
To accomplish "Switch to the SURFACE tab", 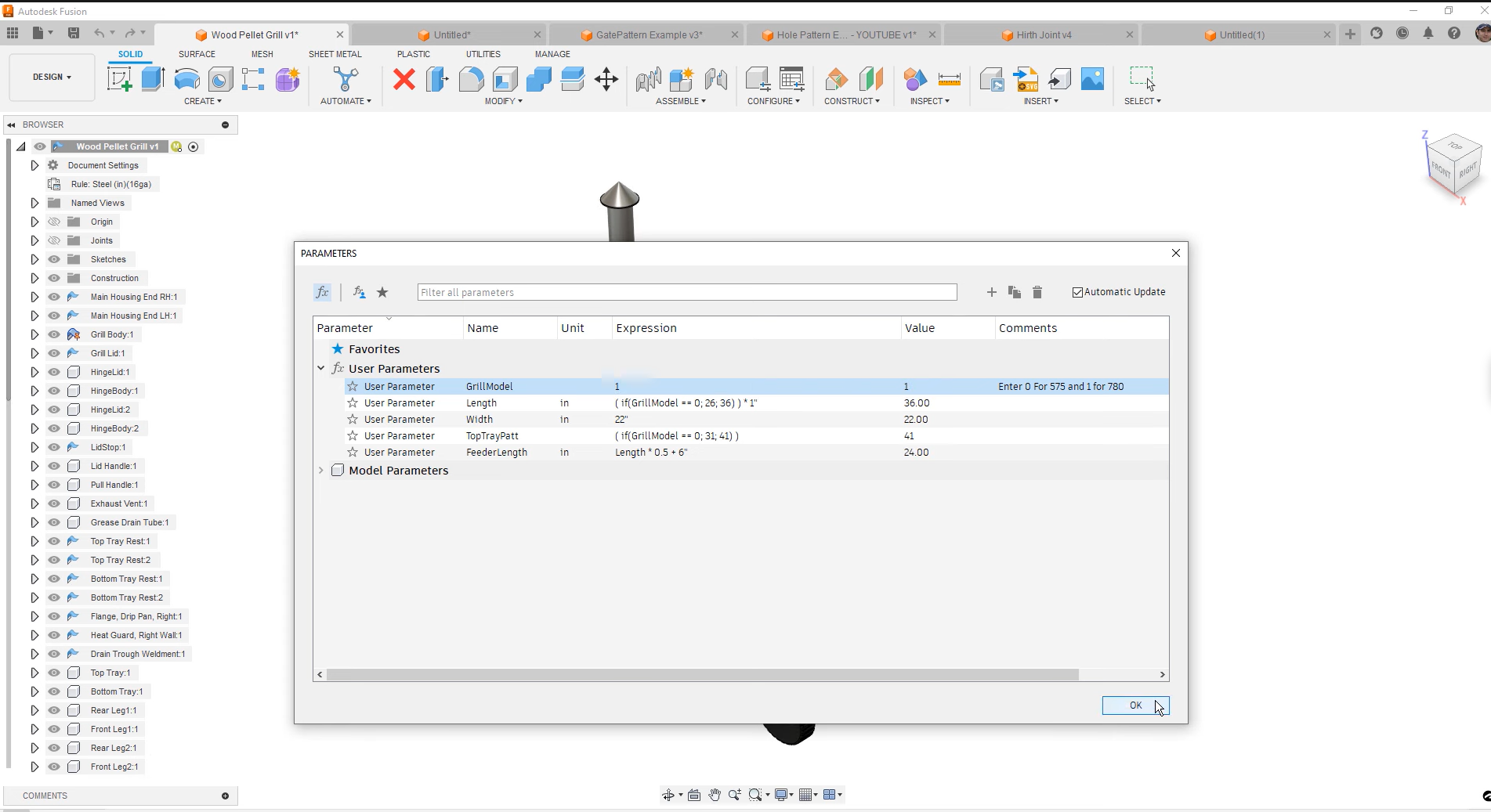I will point(197,54).
